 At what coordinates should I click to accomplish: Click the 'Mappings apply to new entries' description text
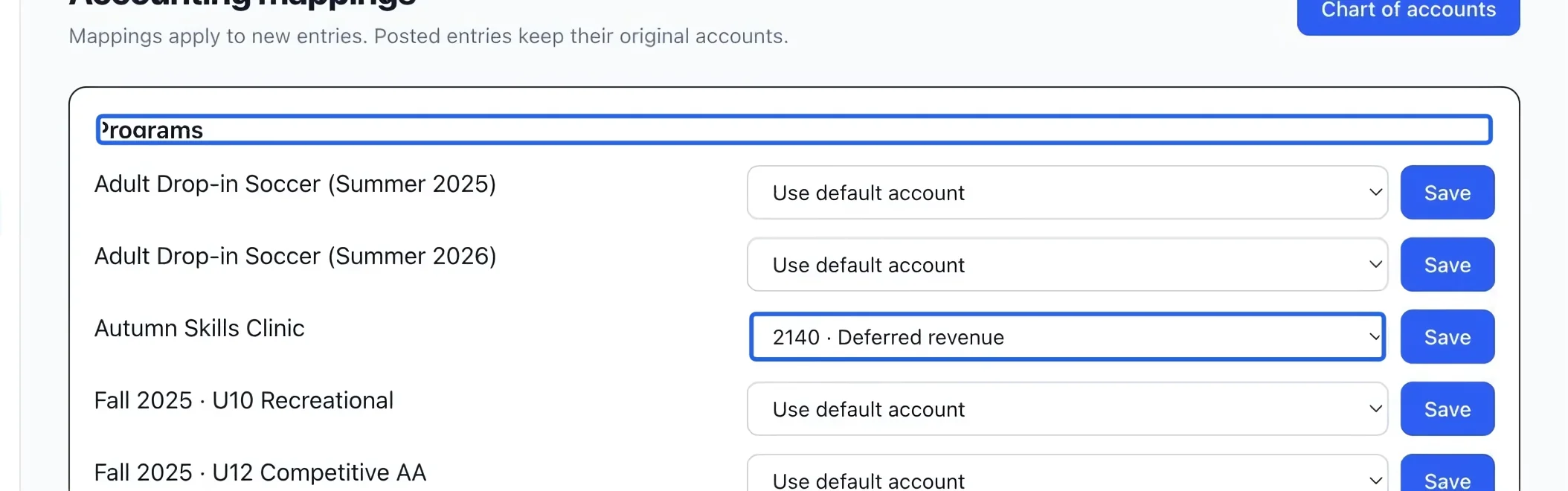coord(428,36)
